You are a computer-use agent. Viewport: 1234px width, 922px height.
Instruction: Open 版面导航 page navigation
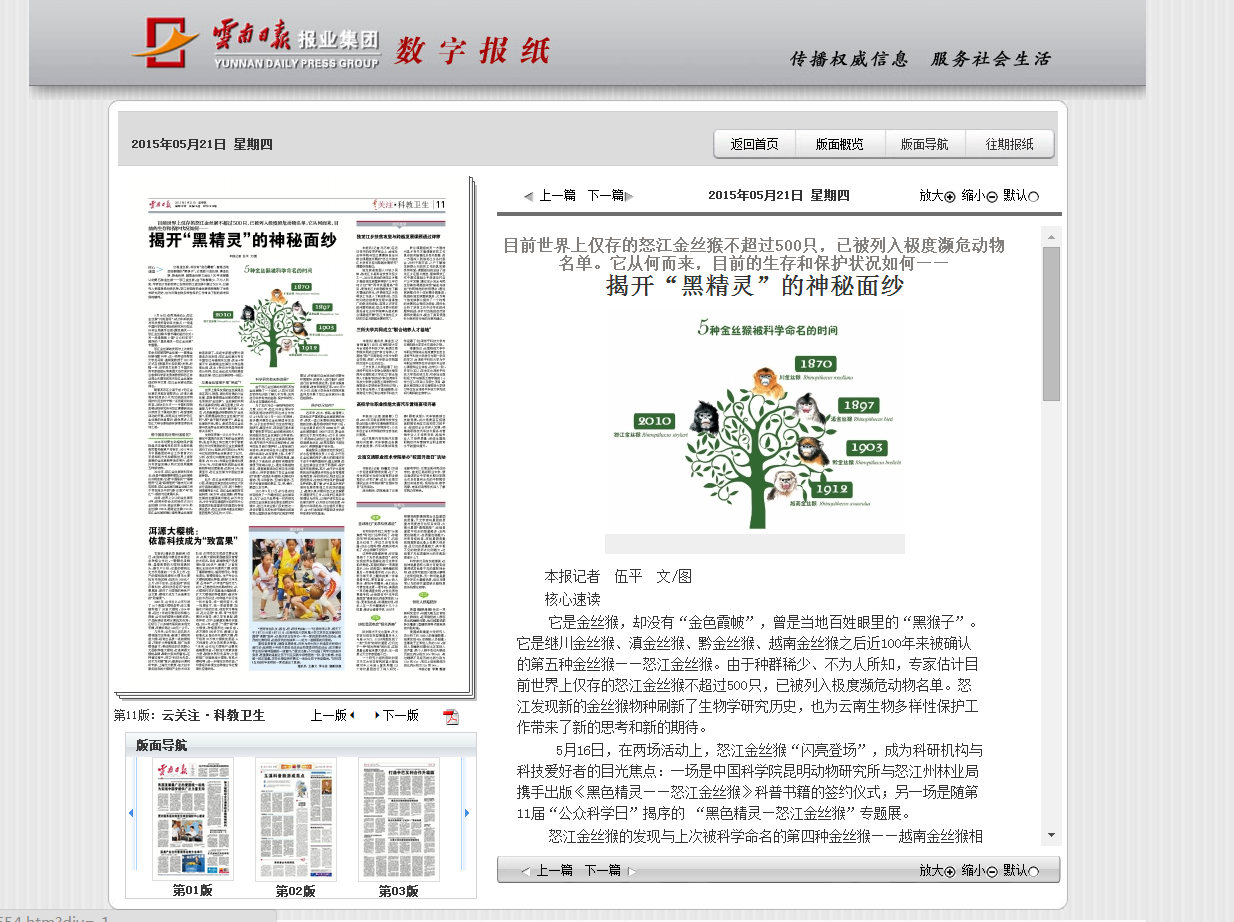[923, 143]
